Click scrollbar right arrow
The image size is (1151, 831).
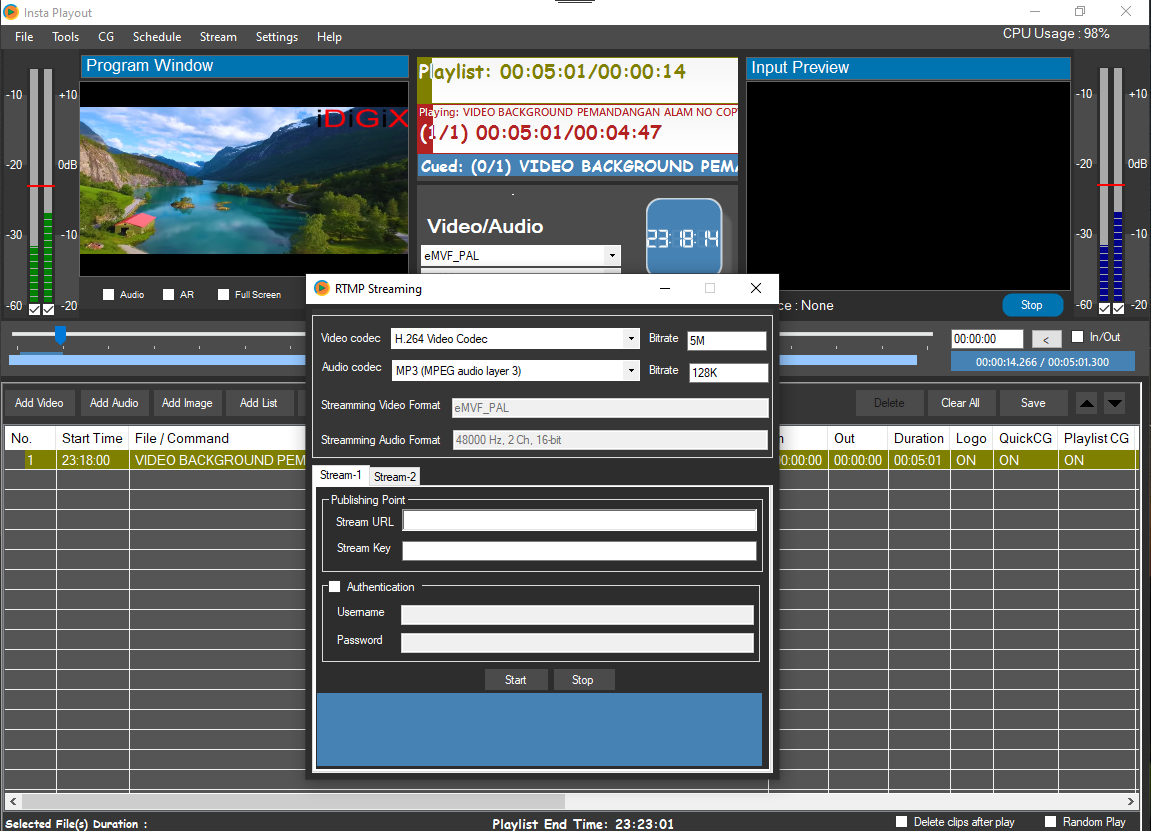pos(1130,801)
